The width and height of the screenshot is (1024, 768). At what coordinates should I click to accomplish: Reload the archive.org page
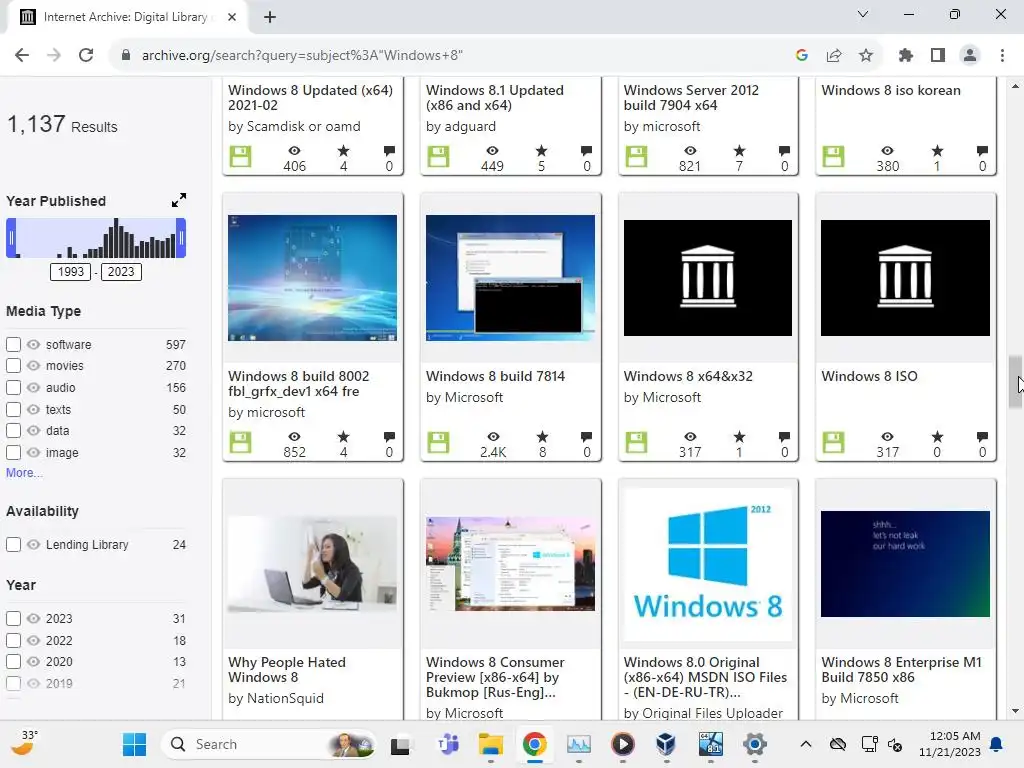pos(86,56)
